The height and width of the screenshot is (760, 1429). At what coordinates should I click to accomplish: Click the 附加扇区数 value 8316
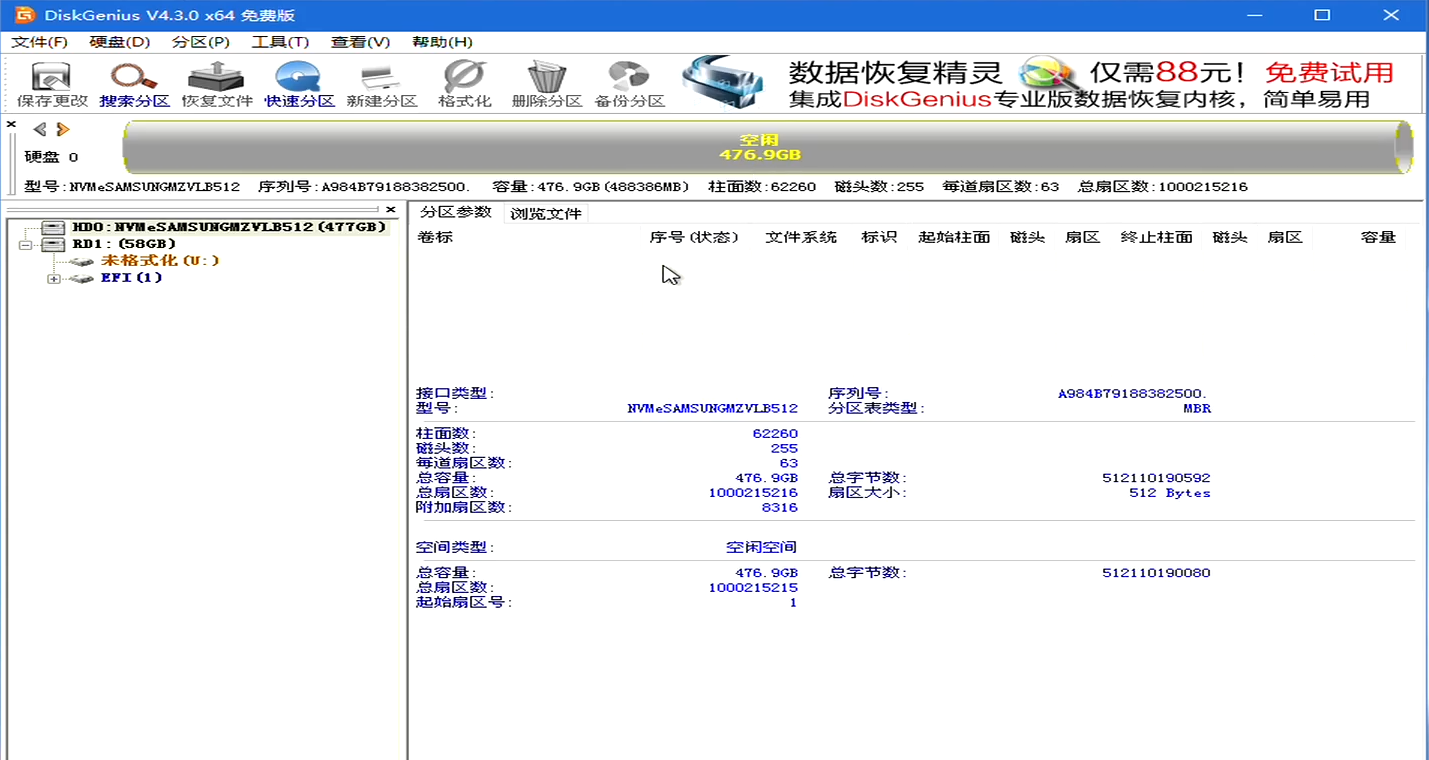click(x=780, y=508)
